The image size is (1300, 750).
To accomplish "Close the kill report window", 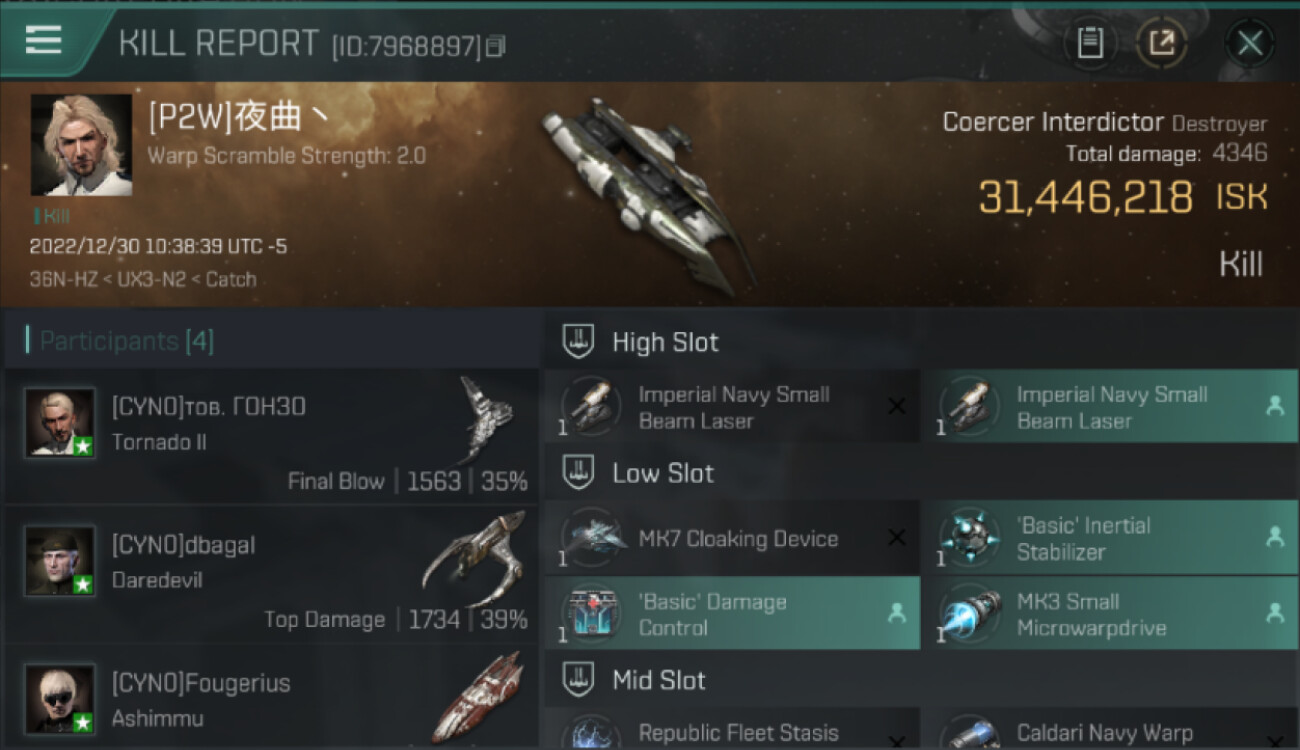I will click(1250, 43).
